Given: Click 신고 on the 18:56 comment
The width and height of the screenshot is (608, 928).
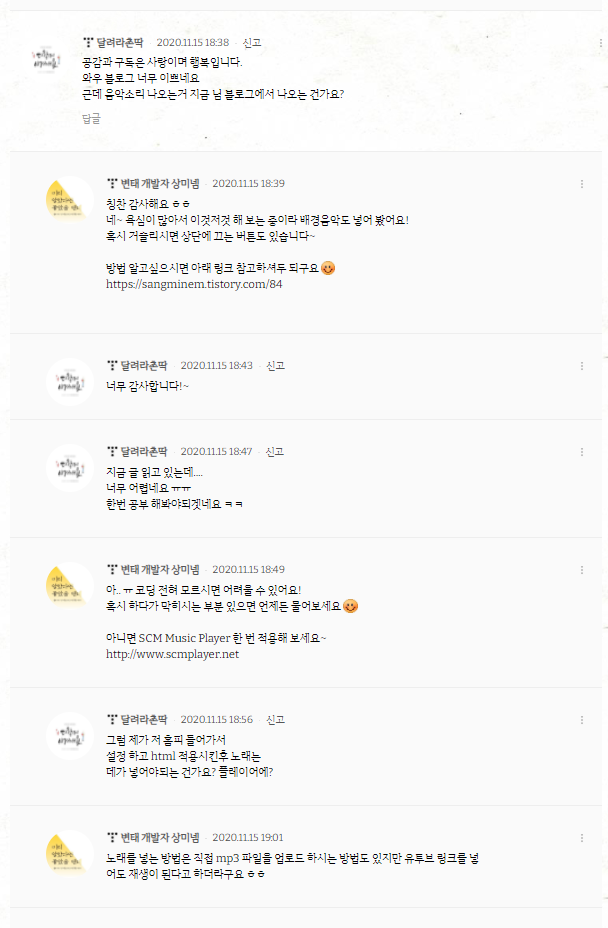Looking at the screenshot, I should [x=276, y=720].
